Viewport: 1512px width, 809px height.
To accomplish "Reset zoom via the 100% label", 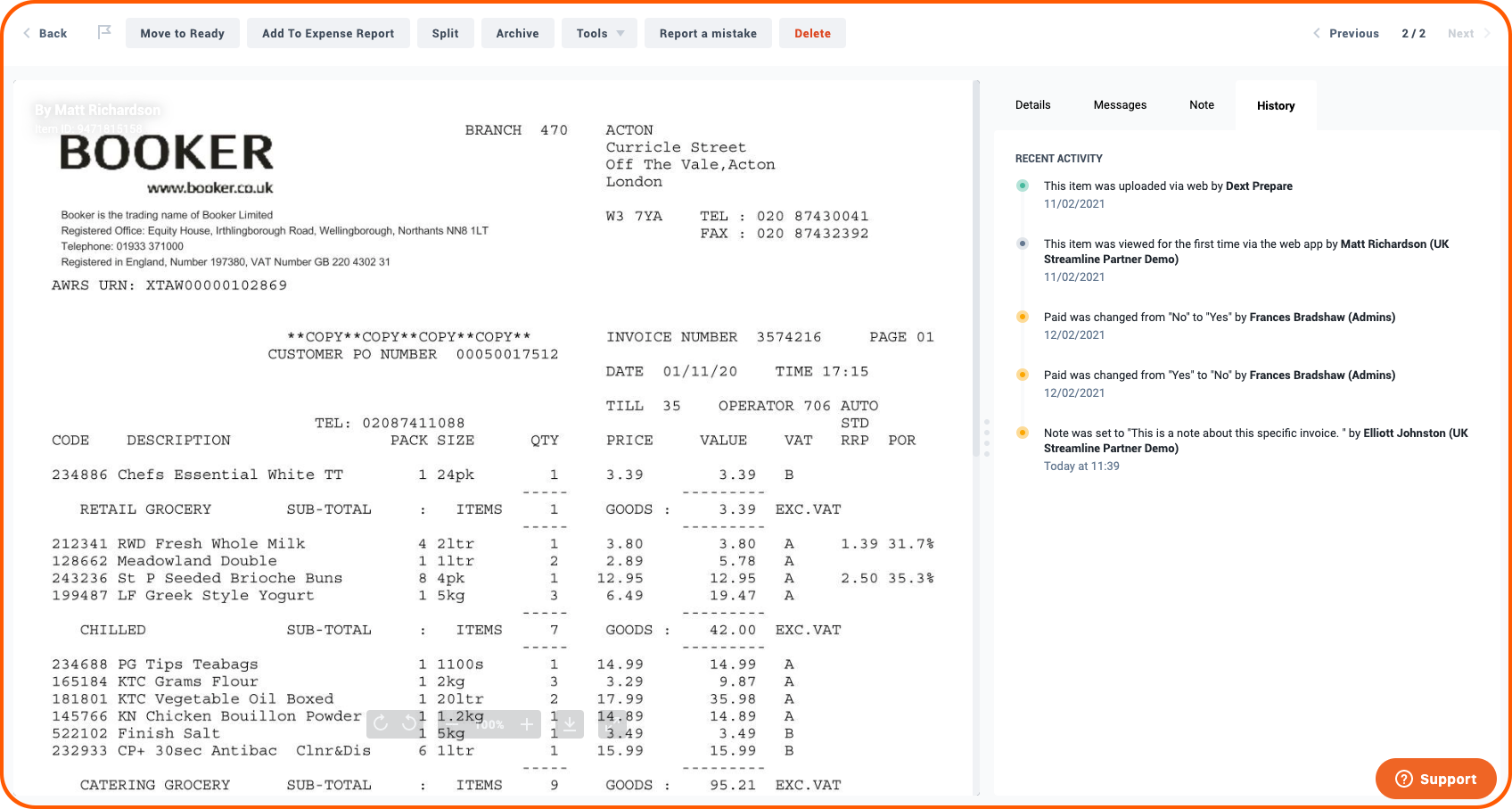I will pyautogui.click(x=489, y=724).
